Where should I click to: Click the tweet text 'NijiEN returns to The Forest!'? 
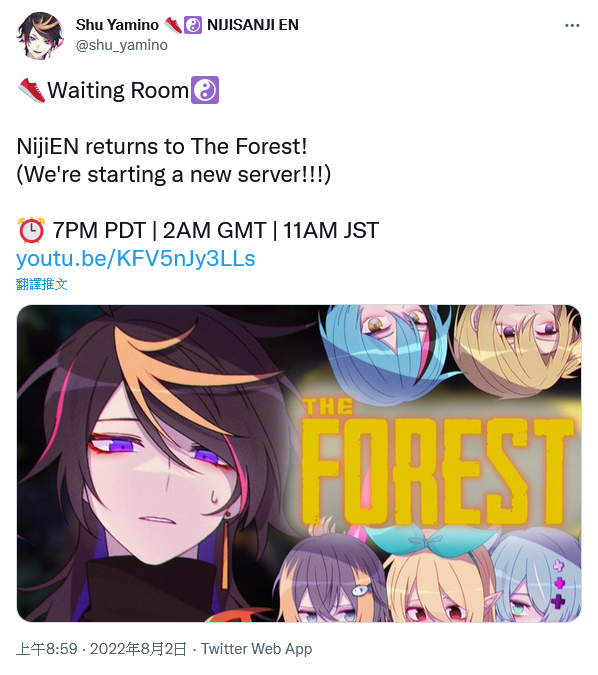point(162,146)
